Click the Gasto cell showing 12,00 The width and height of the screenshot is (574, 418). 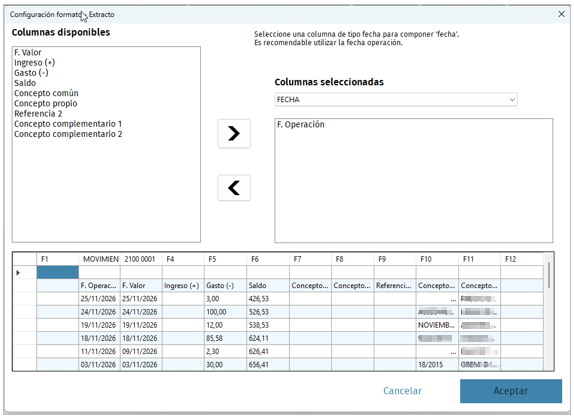[x=226, y=325]
